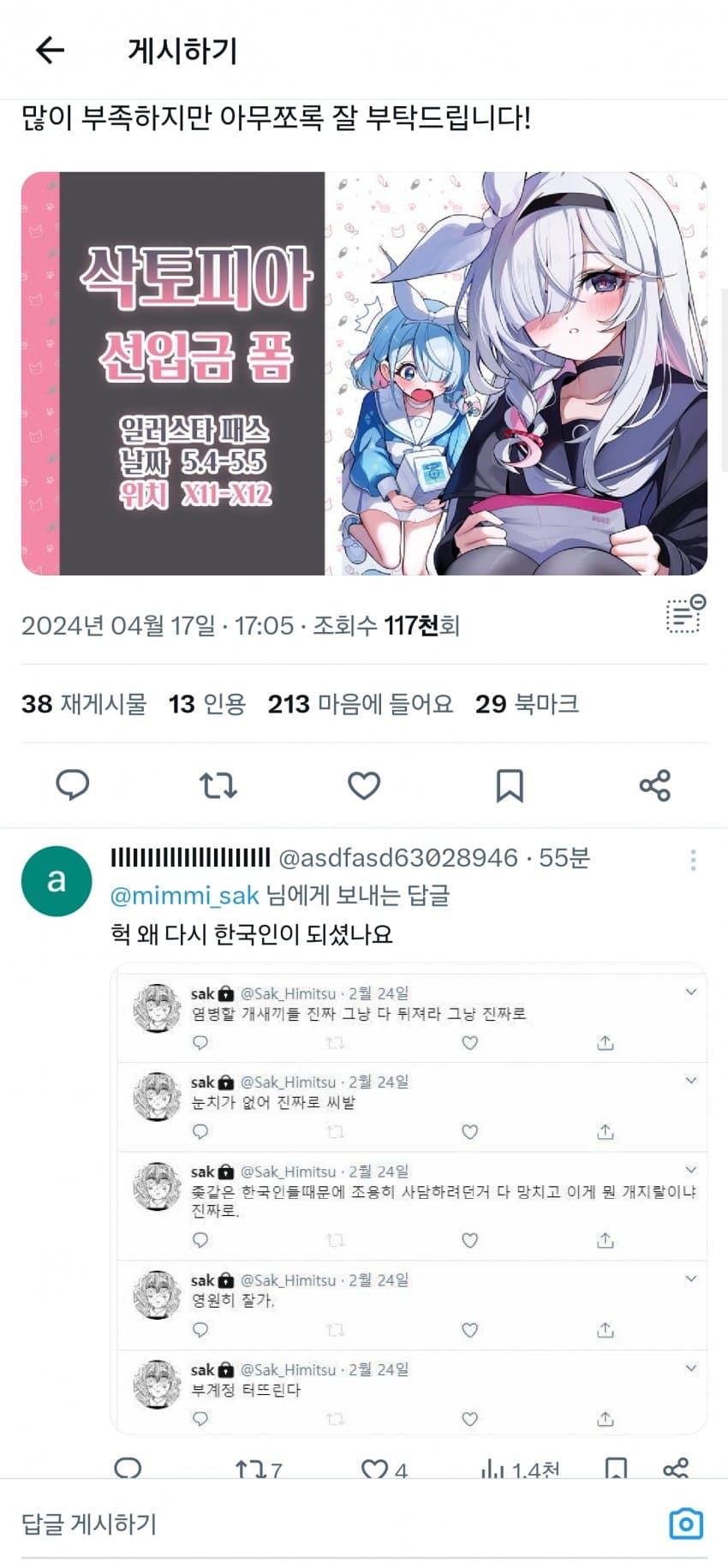This screenshot has height=1568, width=728.
Task: Tap the reply speech bubble under post stats
Action: 73,784
